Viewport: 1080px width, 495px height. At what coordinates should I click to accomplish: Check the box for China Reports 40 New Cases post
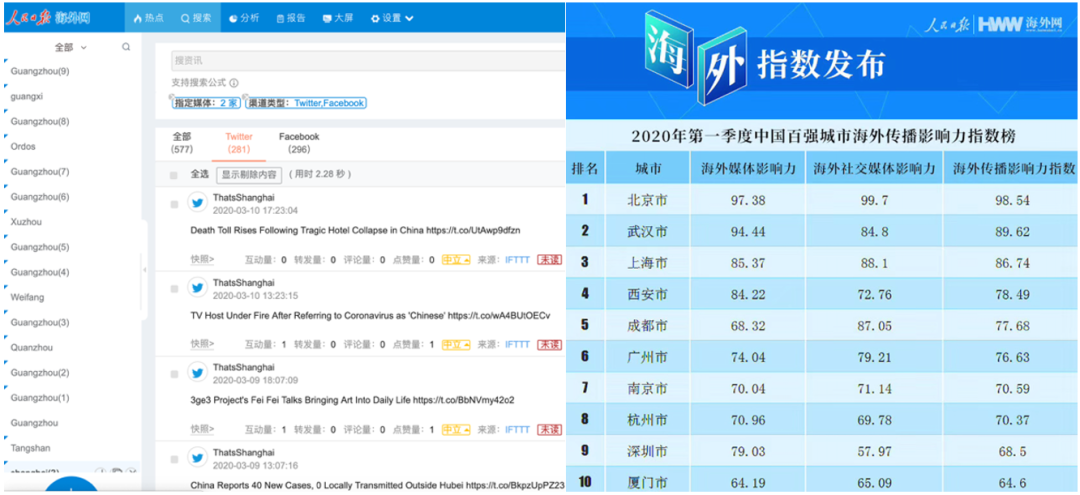(174, 459)
